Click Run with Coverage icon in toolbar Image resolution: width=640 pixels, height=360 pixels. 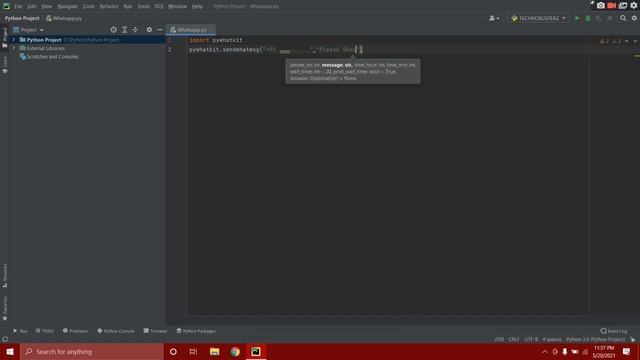[x=599, y=18]
